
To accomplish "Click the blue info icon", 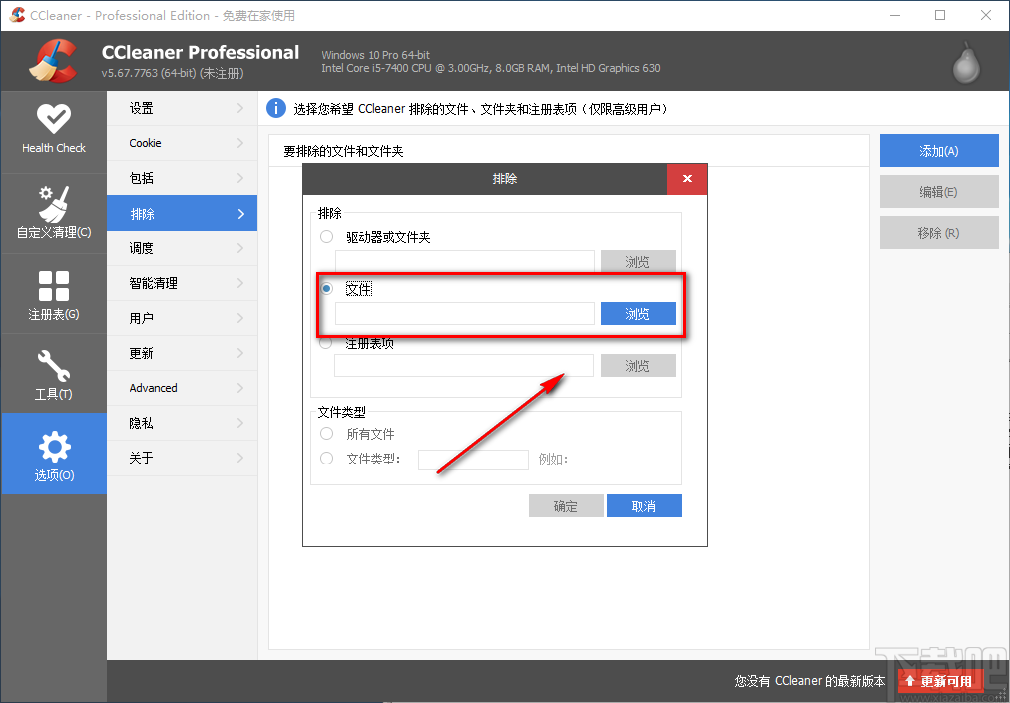I will click(x=276, y=108).
